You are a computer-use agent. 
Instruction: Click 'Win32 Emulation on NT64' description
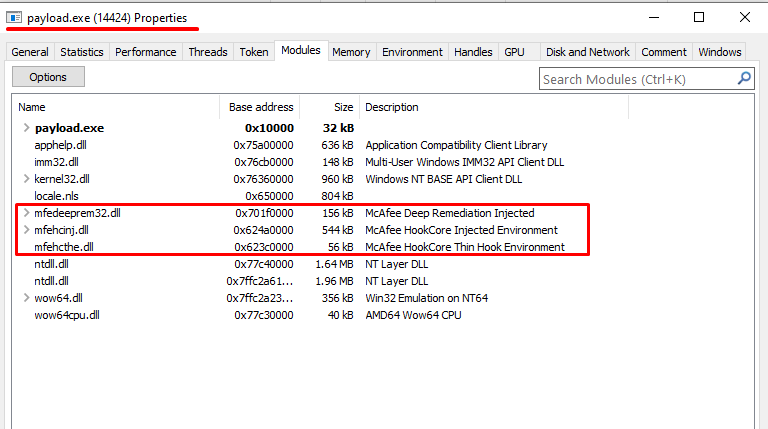427,298
